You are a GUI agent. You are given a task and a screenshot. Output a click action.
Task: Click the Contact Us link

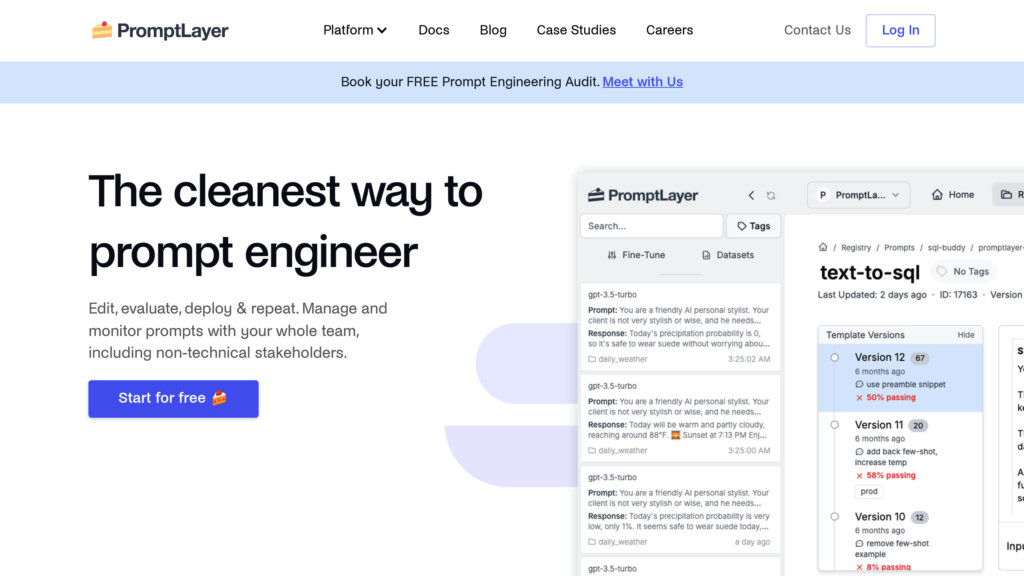tap(817, 30)
